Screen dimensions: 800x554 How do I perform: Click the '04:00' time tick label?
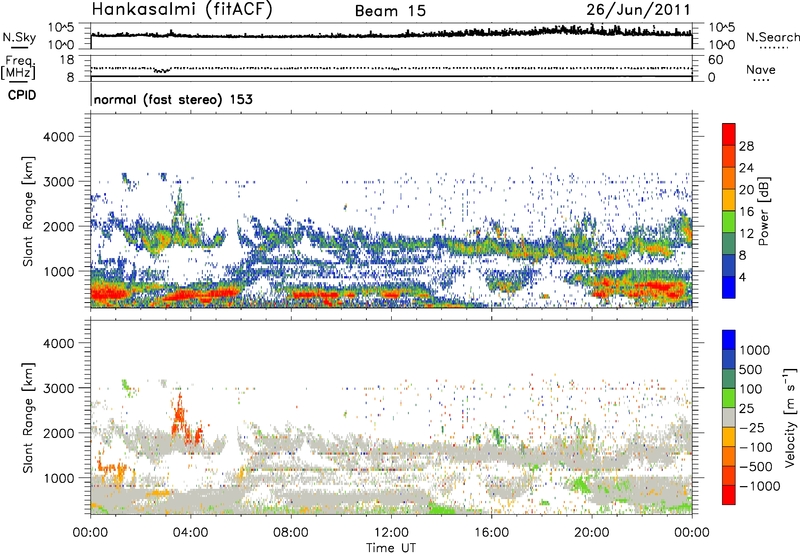pos(190,533)
